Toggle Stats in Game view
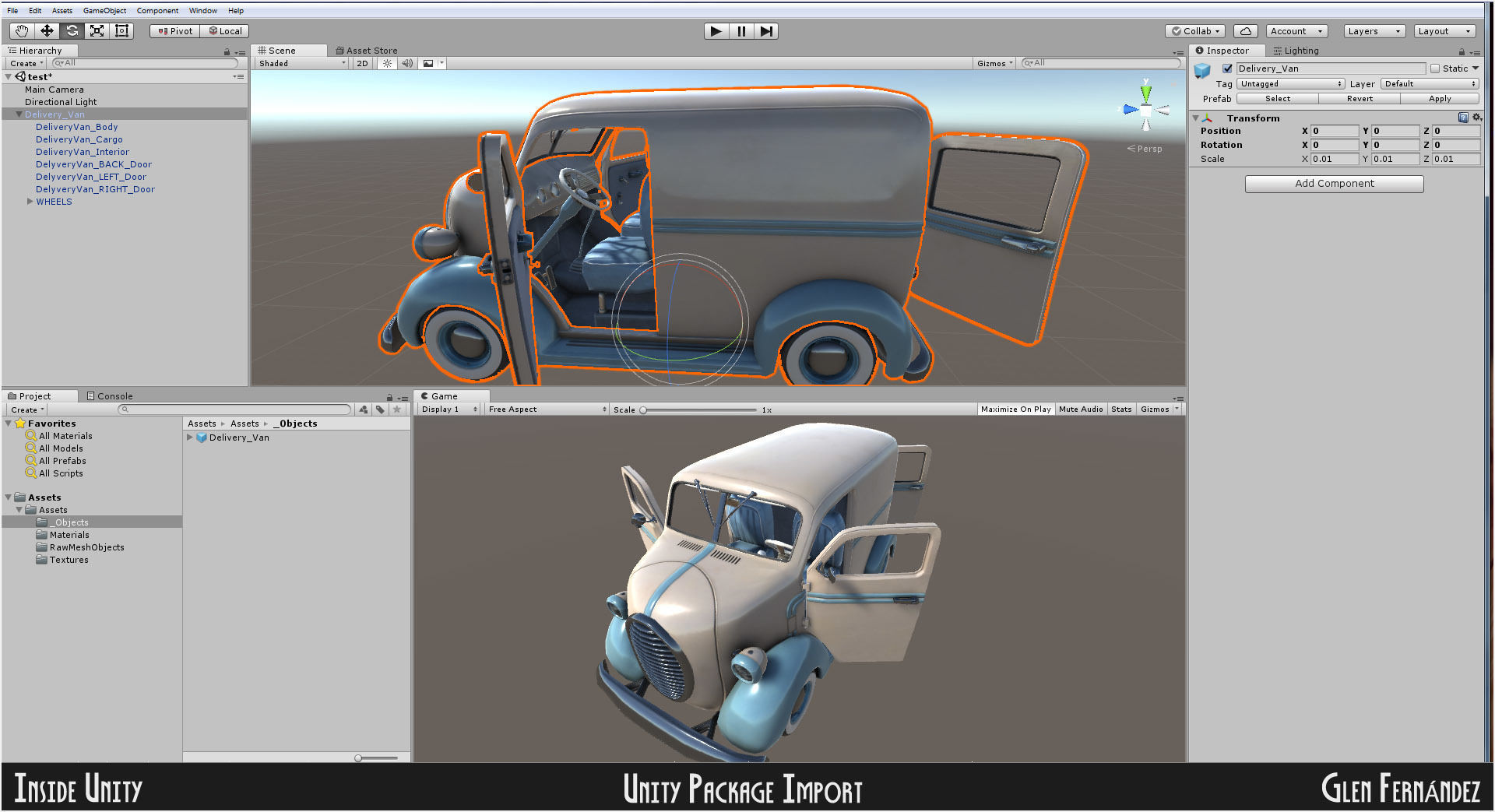 pyautogui.click(x=1121, y=410)
